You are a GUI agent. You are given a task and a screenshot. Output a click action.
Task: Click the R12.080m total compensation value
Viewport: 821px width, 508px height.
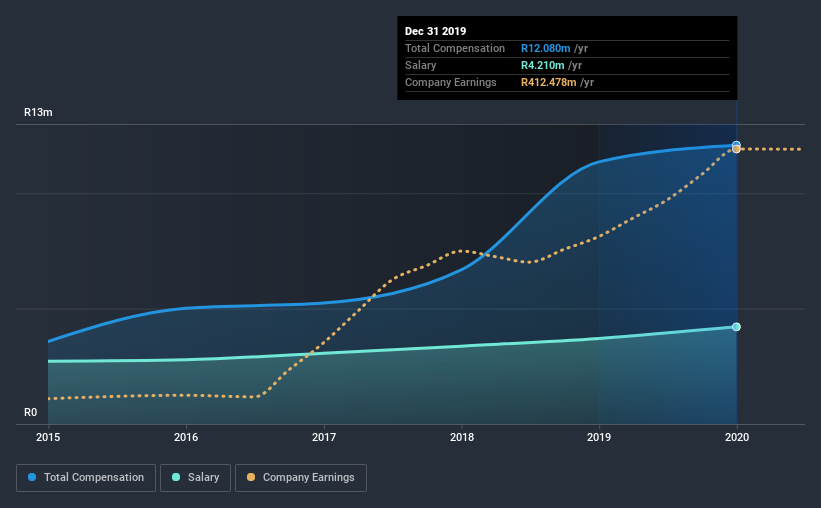coord(546,48)
